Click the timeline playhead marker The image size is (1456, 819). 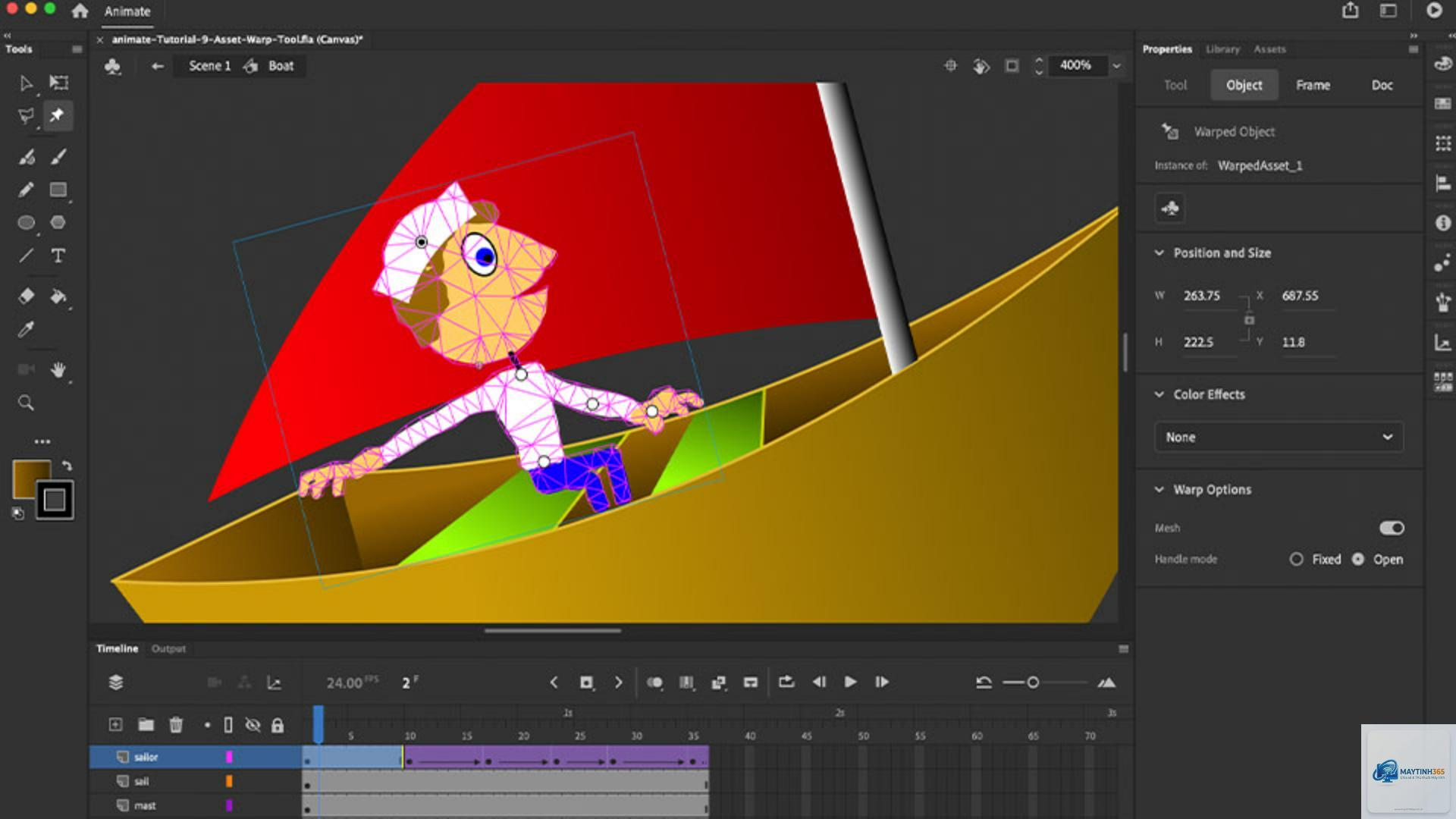pyautogui.click(x=318, y=723)
